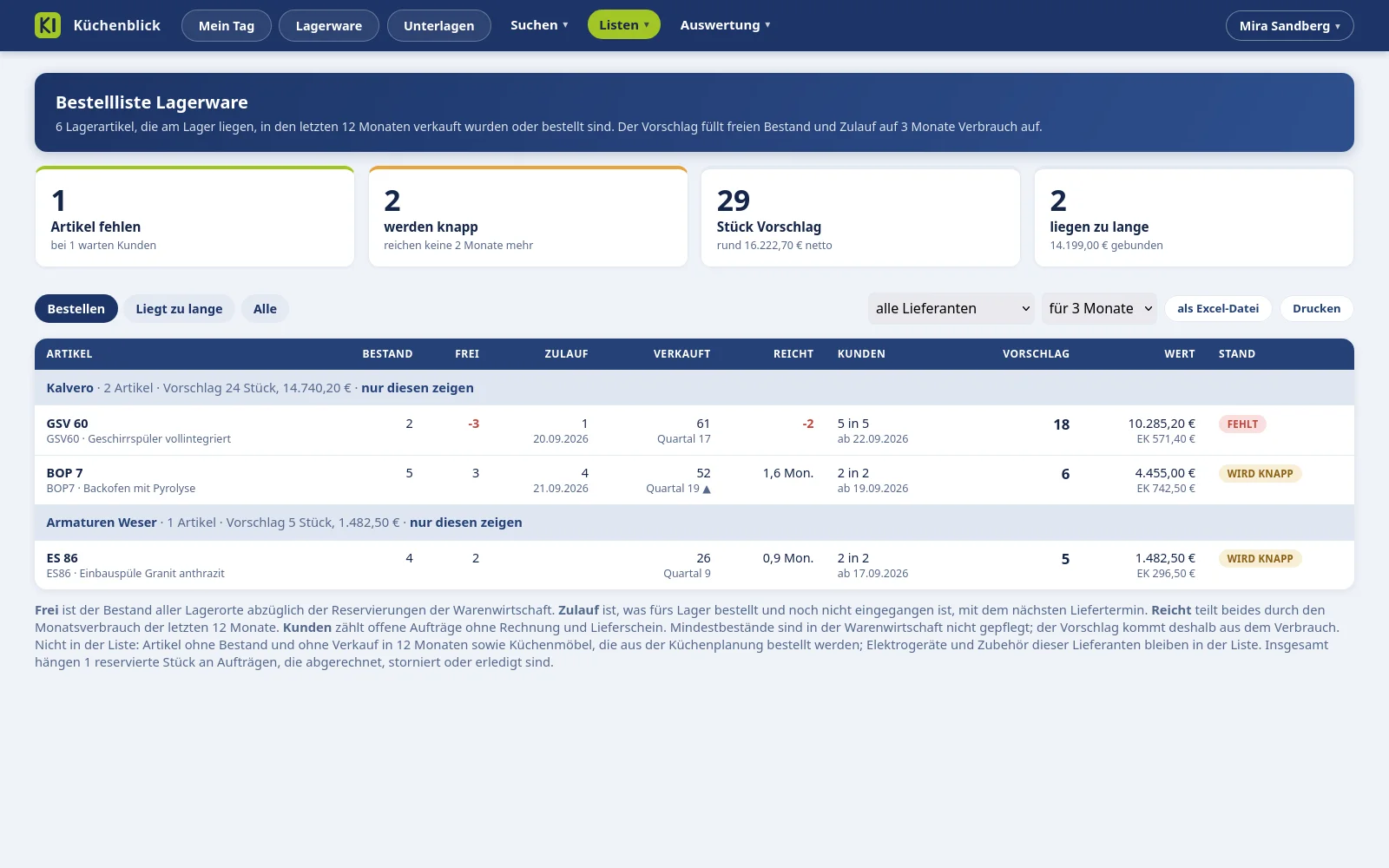Click the Drucken button
The width and height of the screenshot is (1389, 868).
[1316, 309]
